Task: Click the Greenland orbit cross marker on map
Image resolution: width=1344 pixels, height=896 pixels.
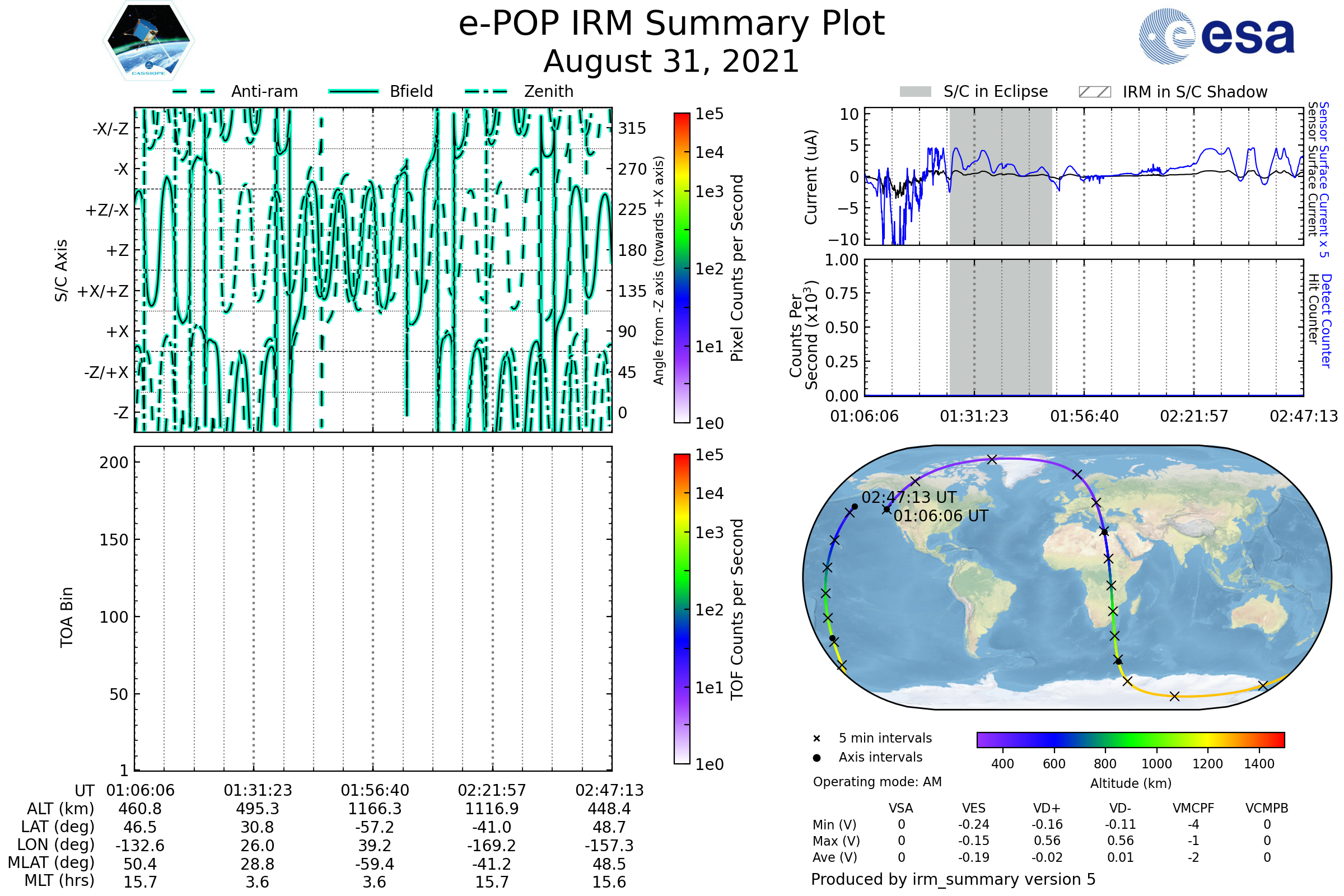Action: [x=992, y=459]
